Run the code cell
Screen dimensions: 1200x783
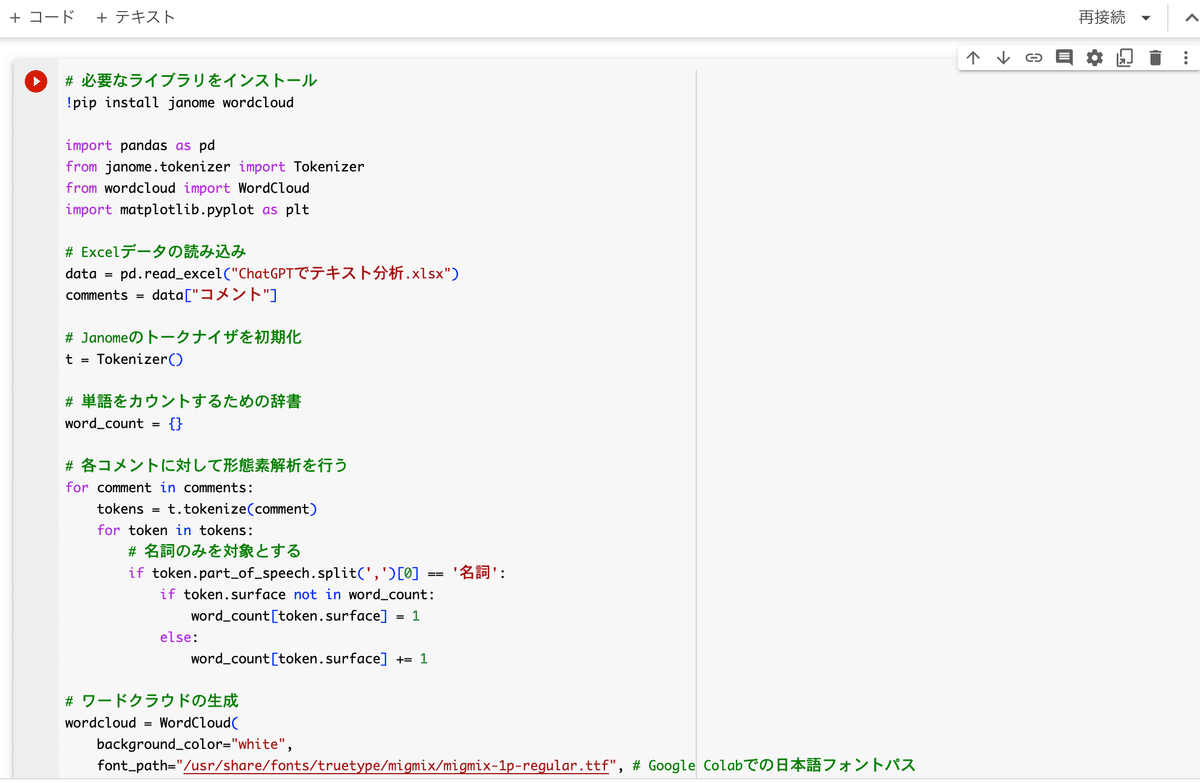(x=36, y=82)
